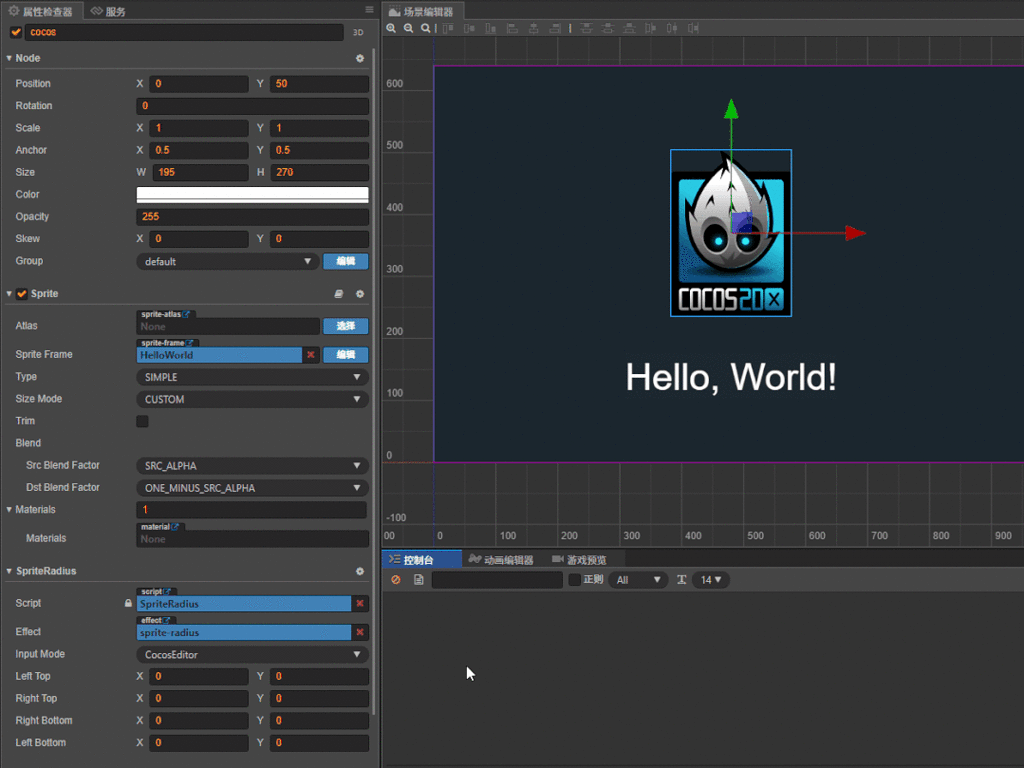Open the Sprite component settings gear
This screenshot has width=1024, height=768.
tap(359, 293)
